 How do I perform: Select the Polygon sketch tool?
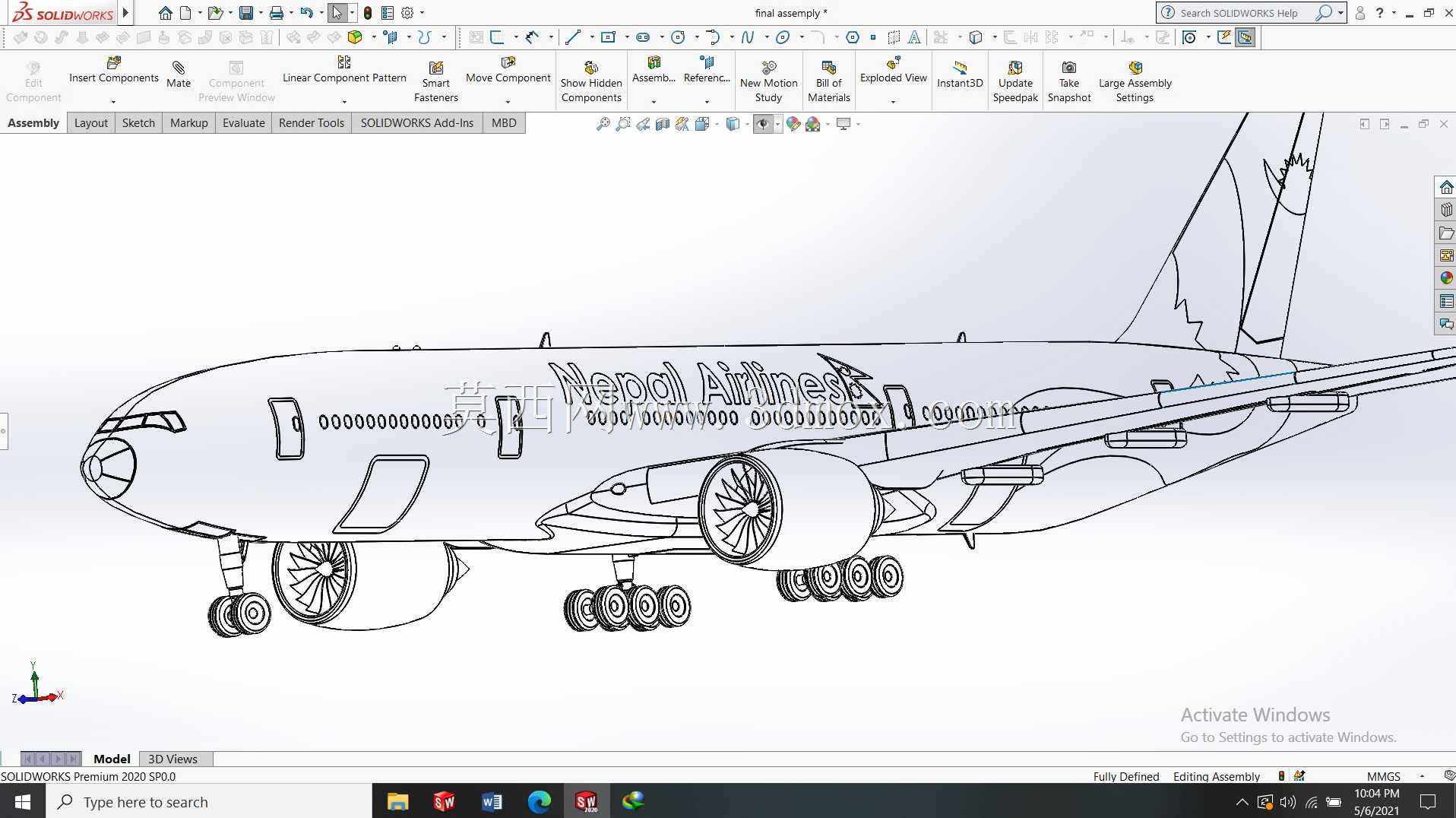point(853,36)
